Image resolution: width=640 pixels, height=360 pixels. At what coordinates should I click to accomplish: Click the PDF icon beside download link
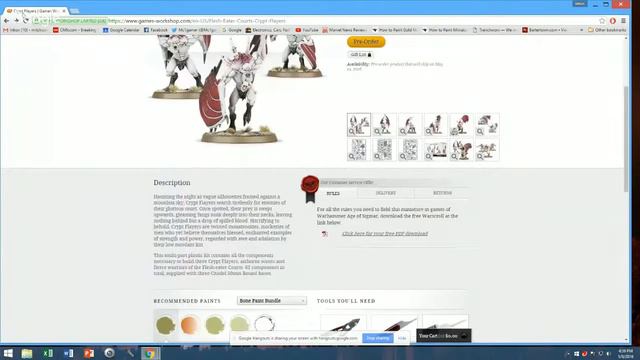tap(324, 234)
